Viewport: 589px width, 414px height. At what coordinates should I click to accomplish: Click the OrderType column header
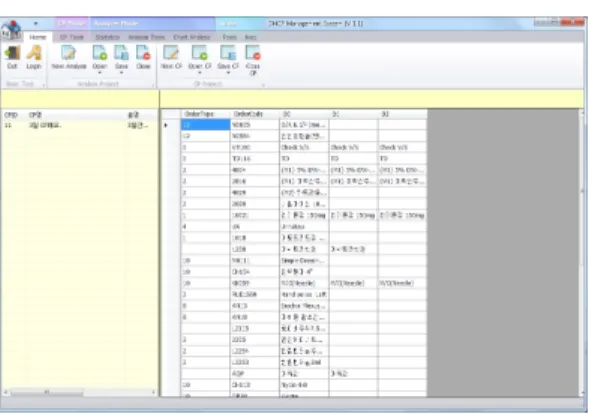point(205,114)
